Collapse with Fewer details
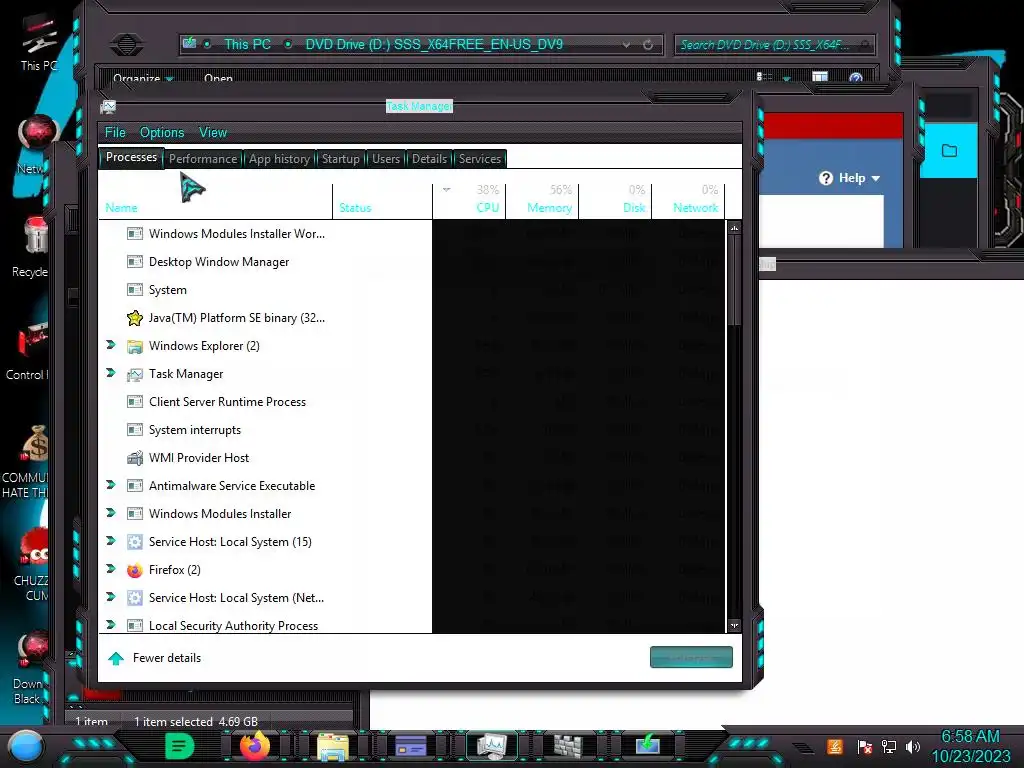The width and height of the screenshot is (1024, 768). click(155, 658)
